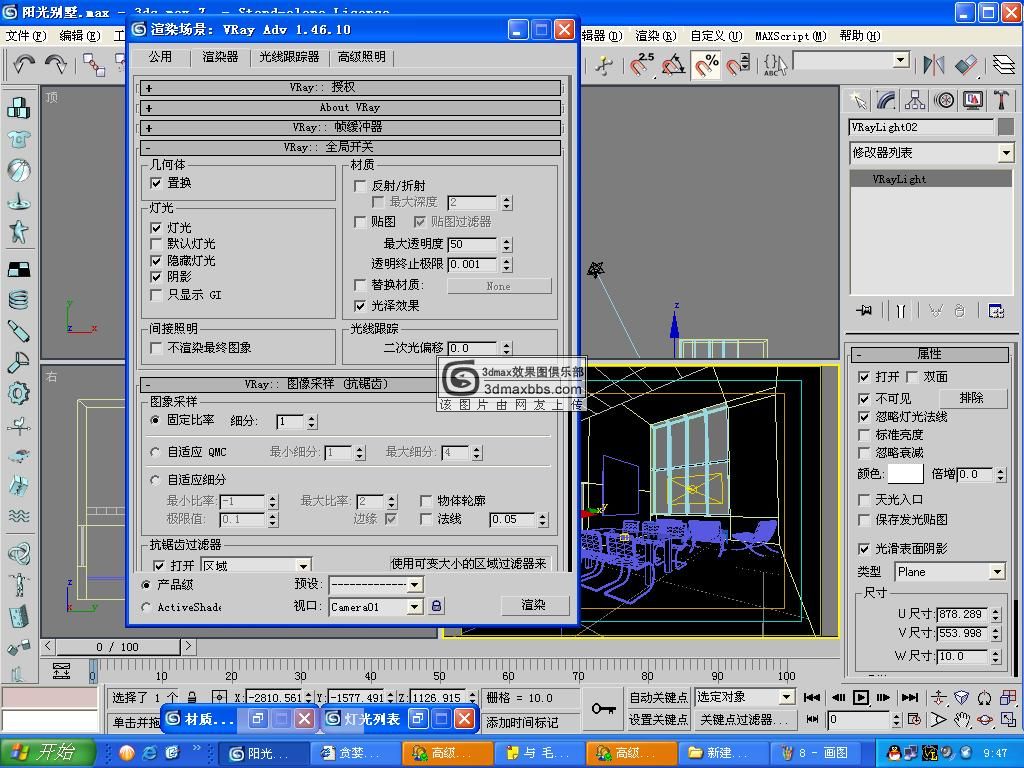
Task: Click the Arc Rotate viewport icon
Action: [x=985, y=720]
